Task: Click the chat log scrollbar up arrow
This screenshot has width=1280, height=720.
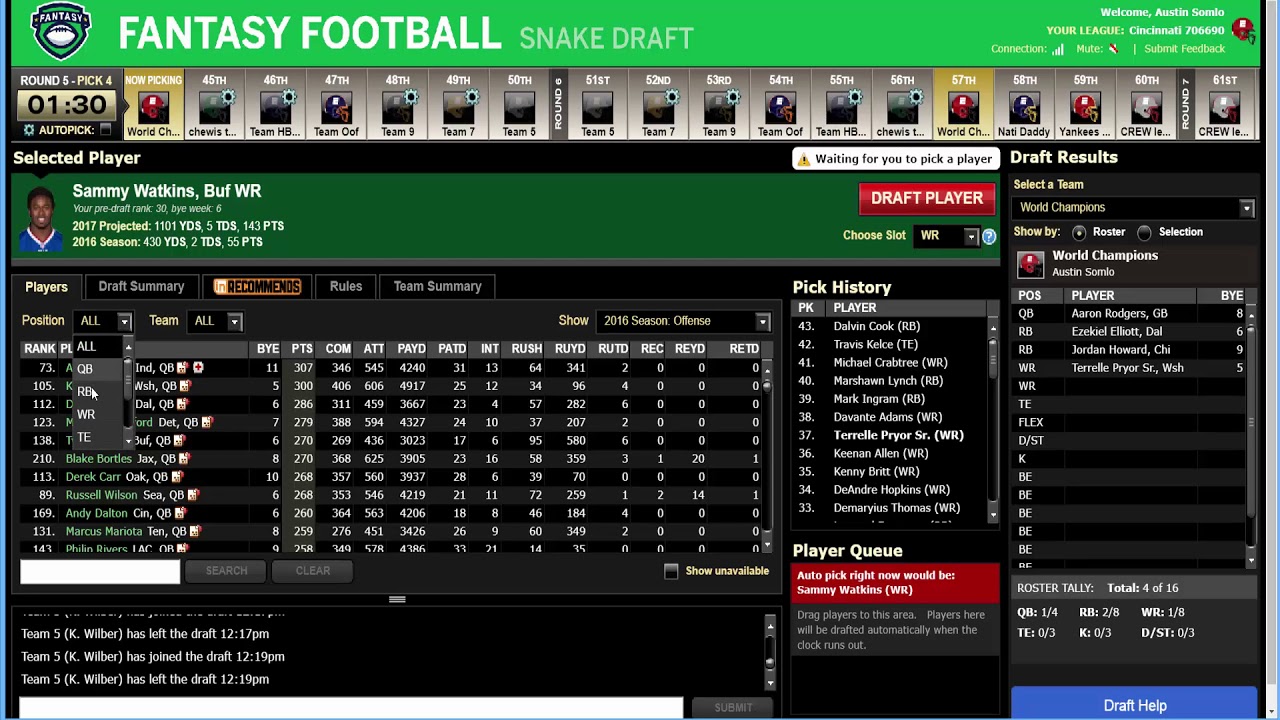Action: [x=770, y=627]
